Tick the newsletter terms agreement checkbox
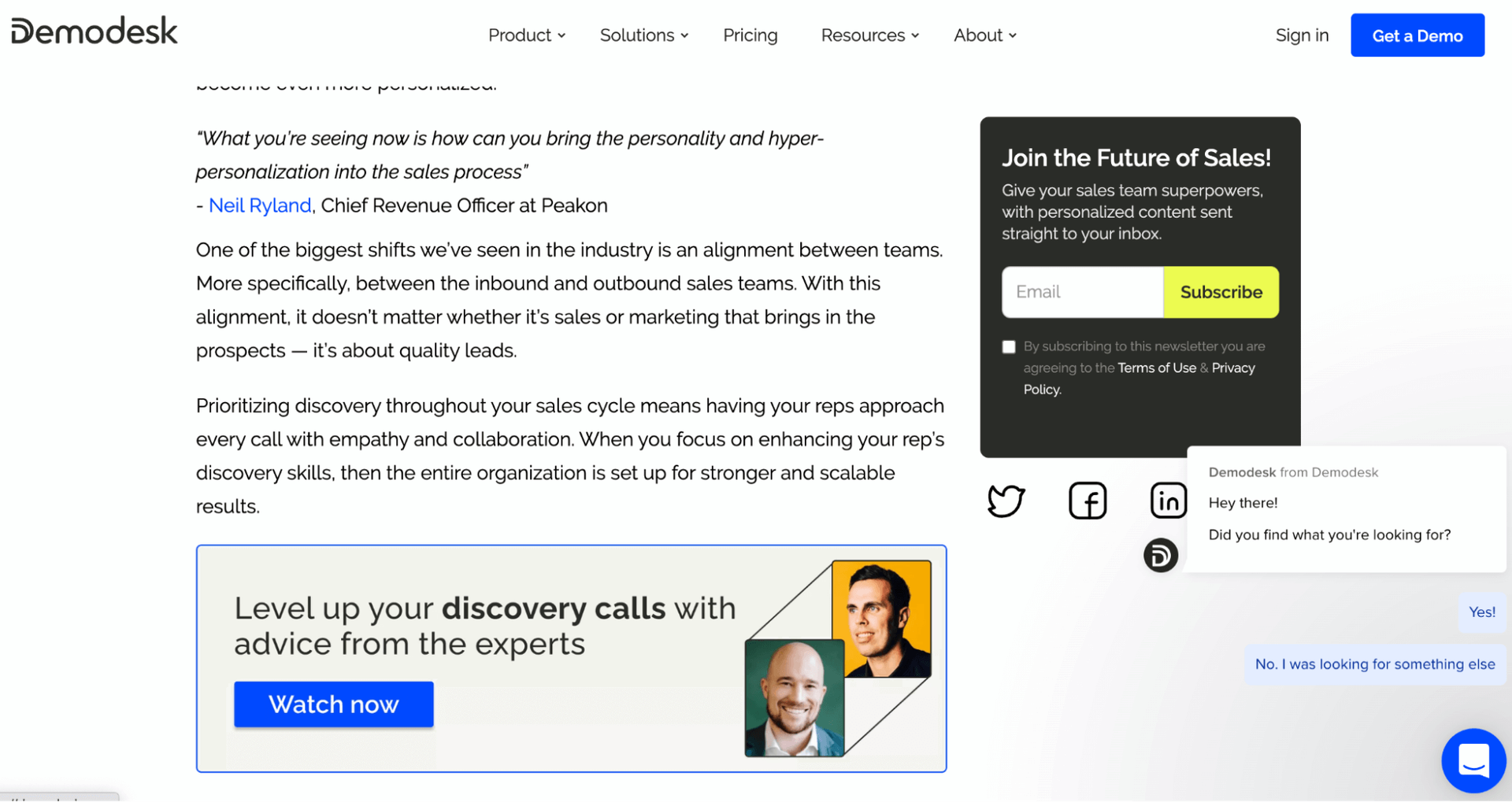 (x=1009, y=347)
